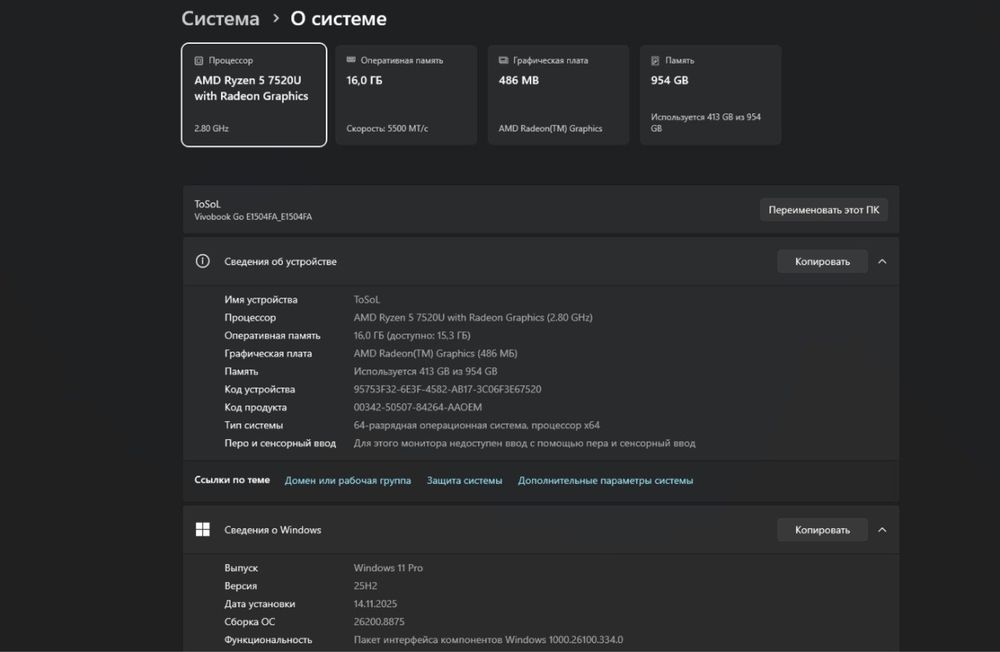
Task: Click the Перо и сенсорный ввод label
Action: coord(280,443)
